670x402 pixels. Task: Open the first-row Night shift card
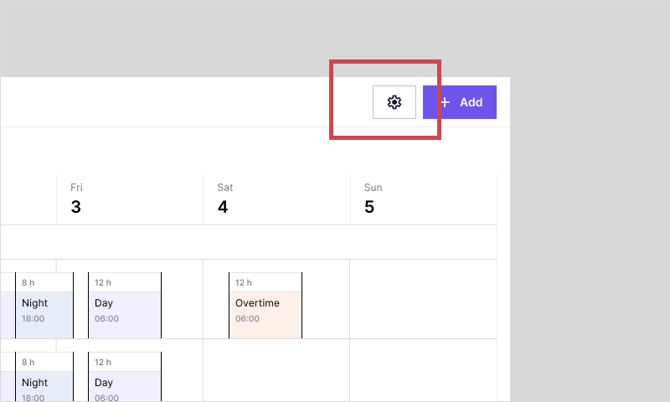tap(44, 310)
